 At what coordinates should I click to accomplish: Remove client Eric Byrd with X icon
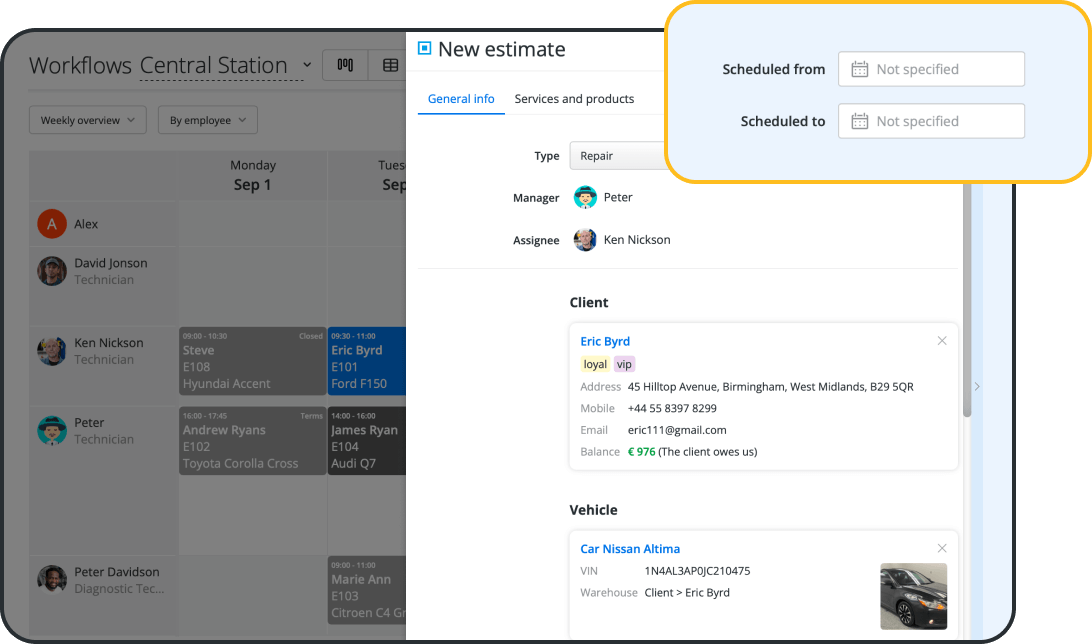[x=941, y=341]
